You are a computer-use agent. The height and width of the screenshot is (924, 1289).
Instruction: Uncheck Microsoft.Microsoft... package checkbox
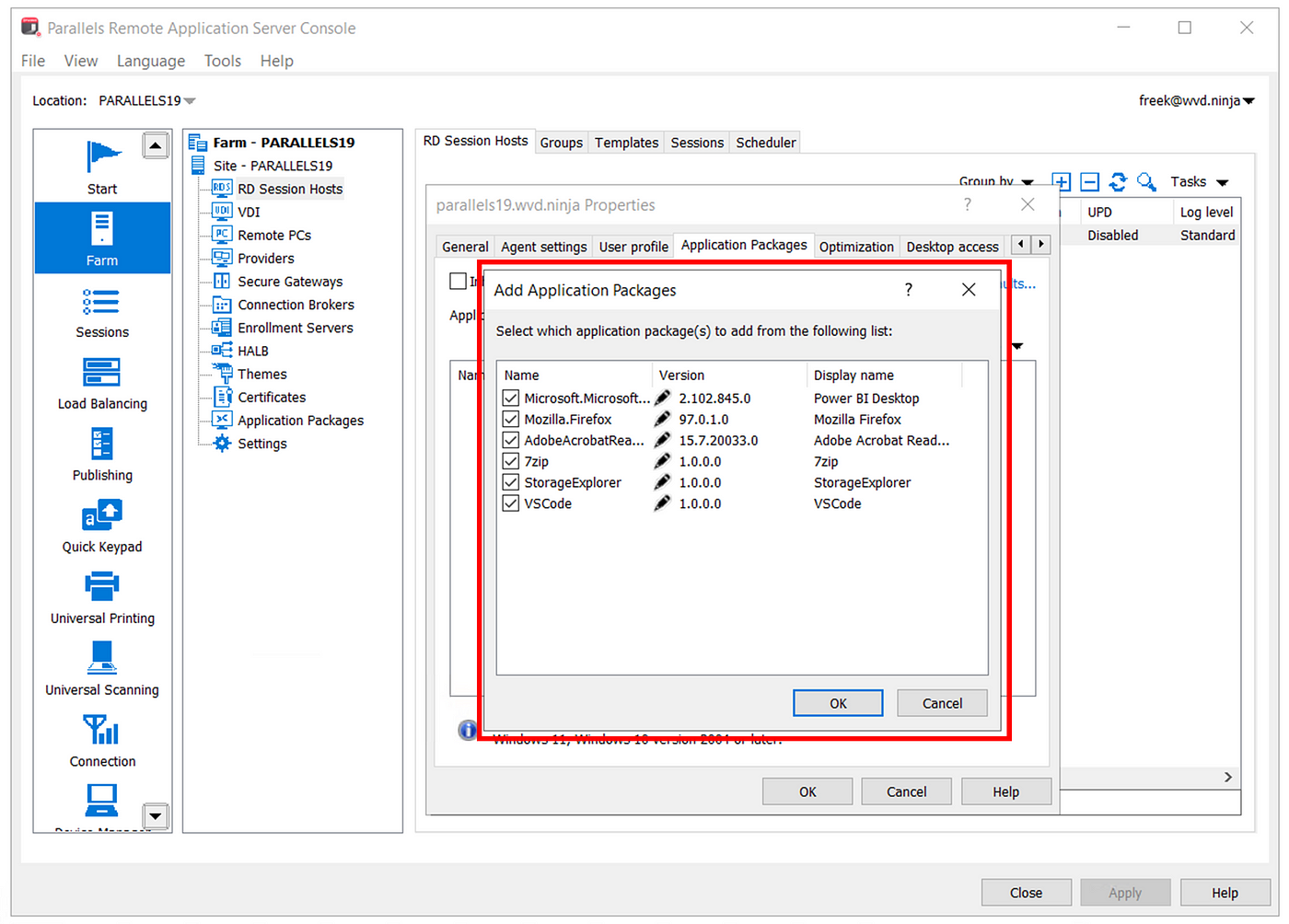tap(511, 398)
